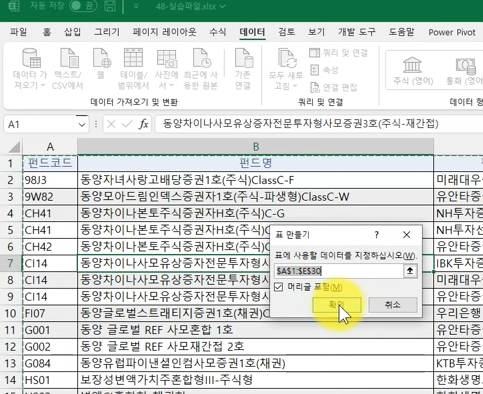Switch to the Page Layout (페이지 레이아웃) tab
Screen dimensions: 483x394
tap(164, 32)
